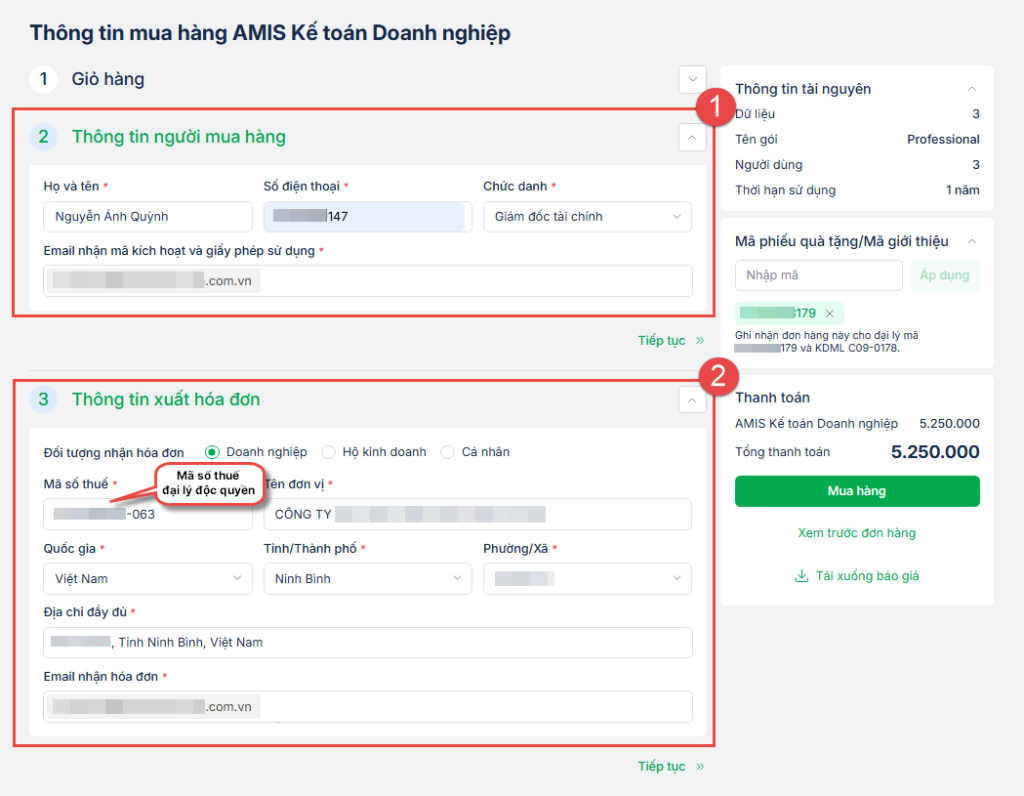Click the Thông tin người mua hàng heading
Screen dimensions: 1024x796
pyautogui.click(x=178, y=136)
